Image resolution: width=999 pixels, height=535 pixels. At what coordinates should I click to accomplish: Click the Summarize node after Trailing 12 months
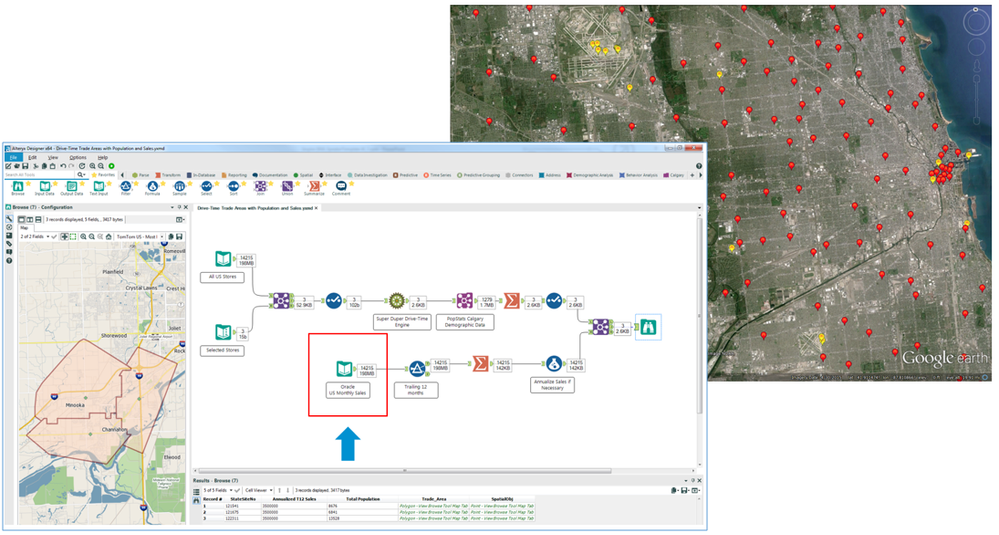(x=480, y=364)
